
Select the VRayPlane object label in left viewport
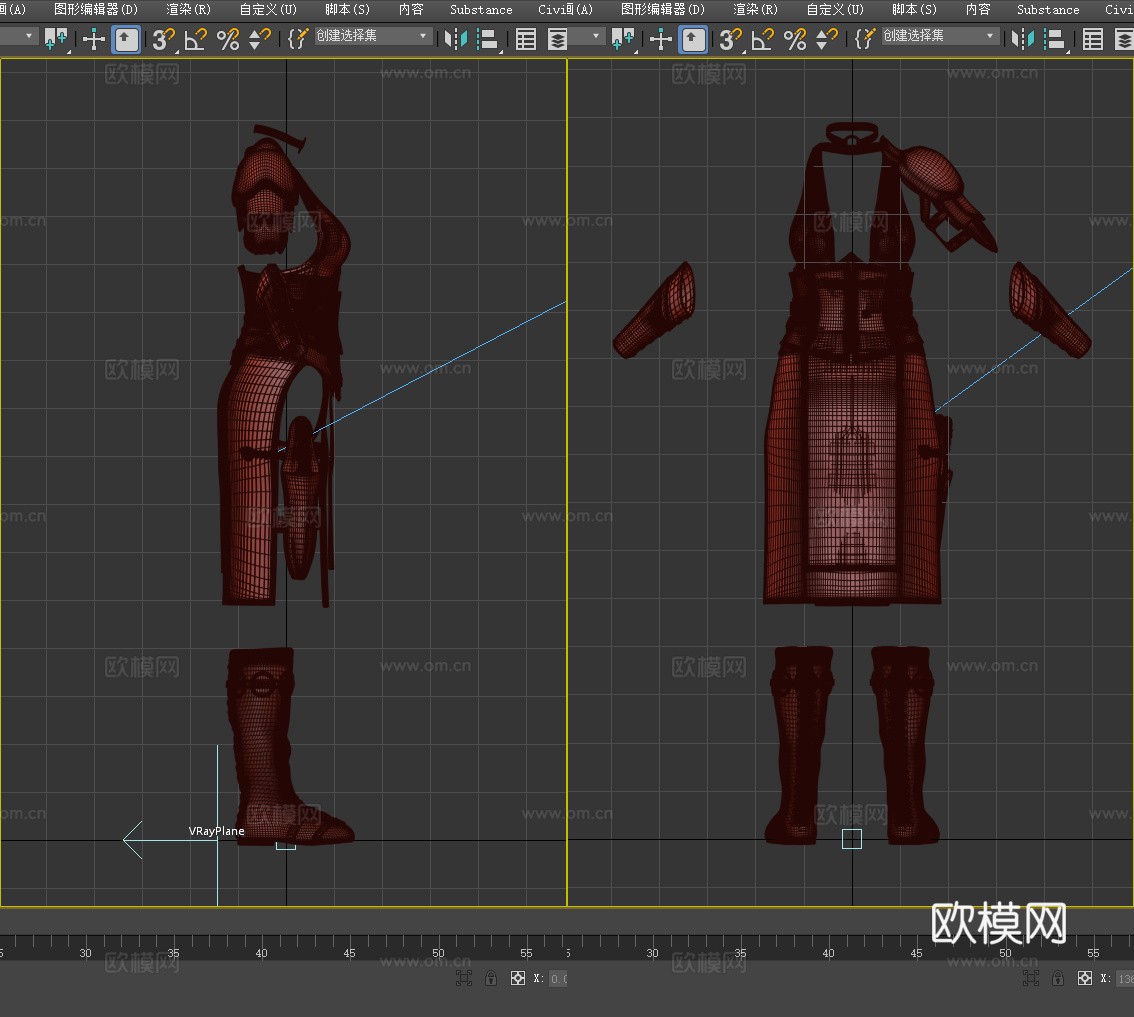click(216, 831)
